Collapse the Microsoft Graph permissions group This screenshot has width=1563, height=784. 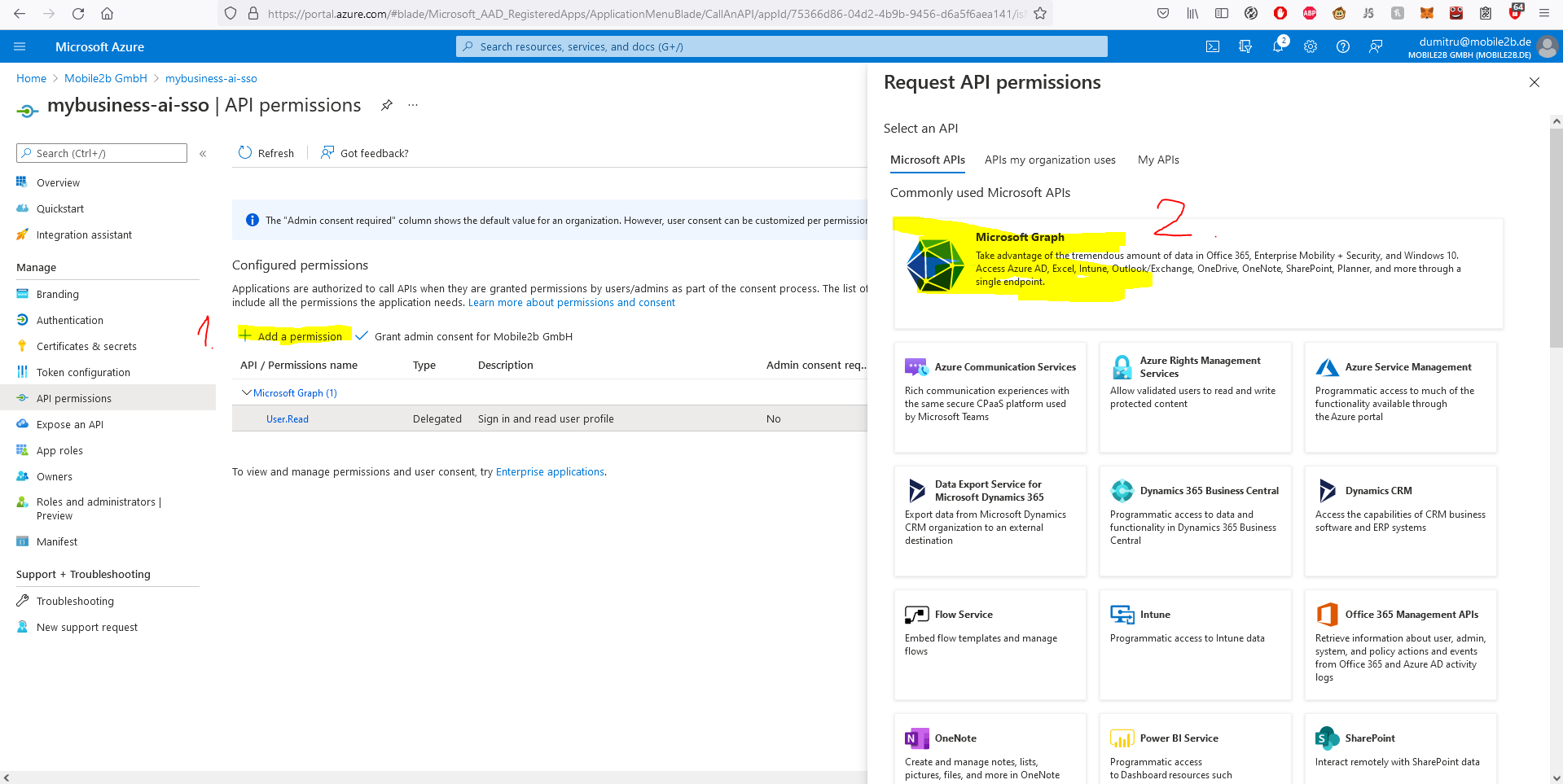pyautogui.click(x=247, y=392)
